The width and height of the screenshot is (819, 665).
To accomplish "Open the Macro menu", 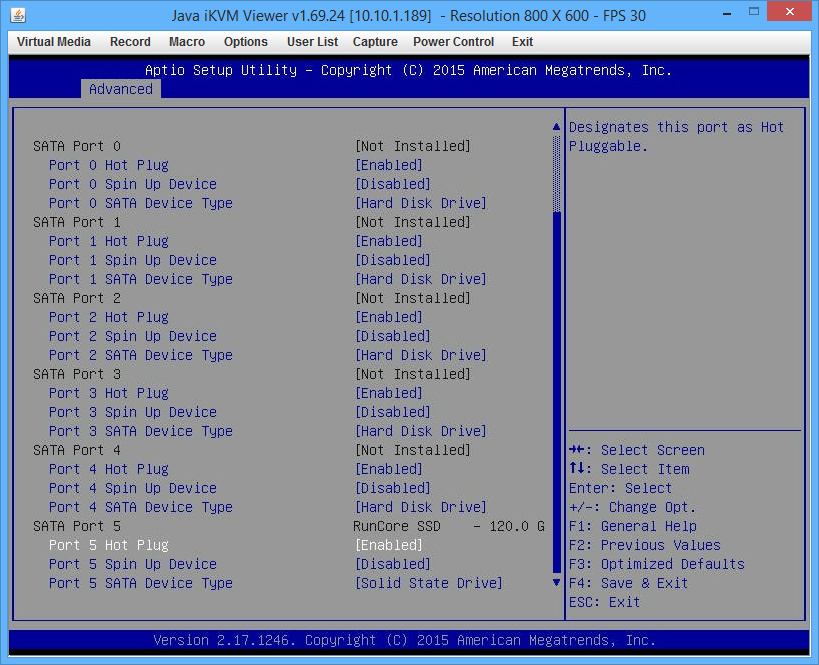I will 187,42.
